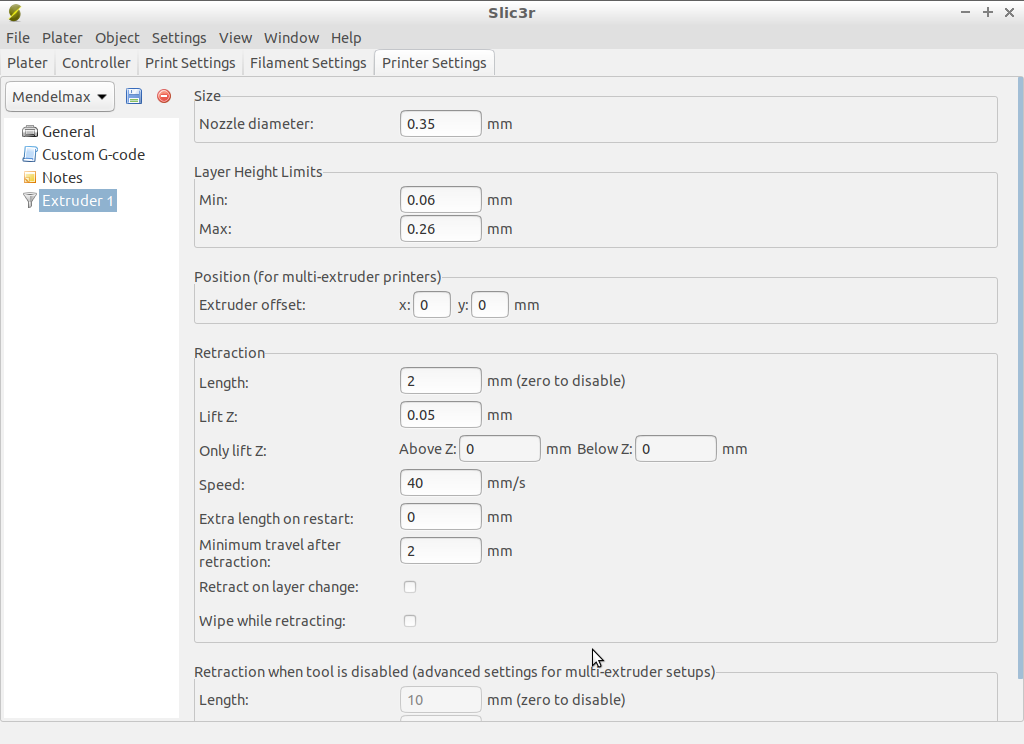1024x744 pixels.
Task: Click the 'Only lift Z:' label
Action: [232, 451]
